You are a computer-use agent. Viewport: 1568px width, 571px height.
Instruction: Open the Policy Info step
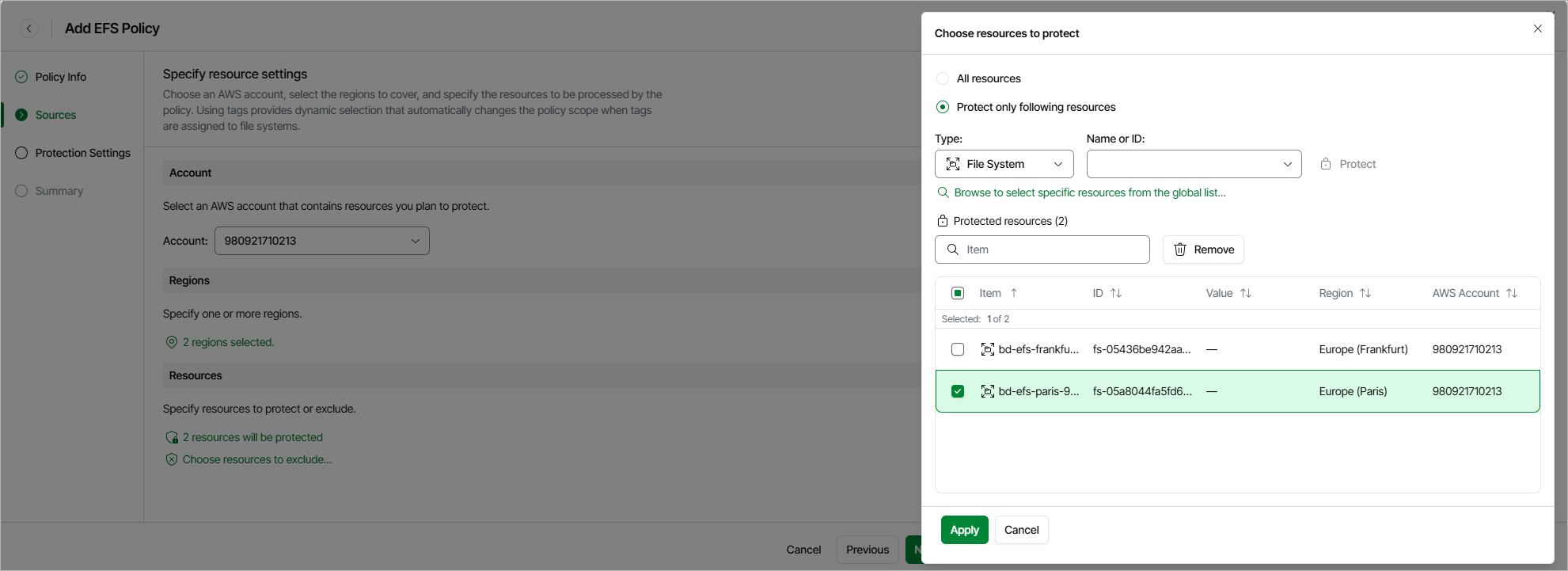click(x=60, y=77)
